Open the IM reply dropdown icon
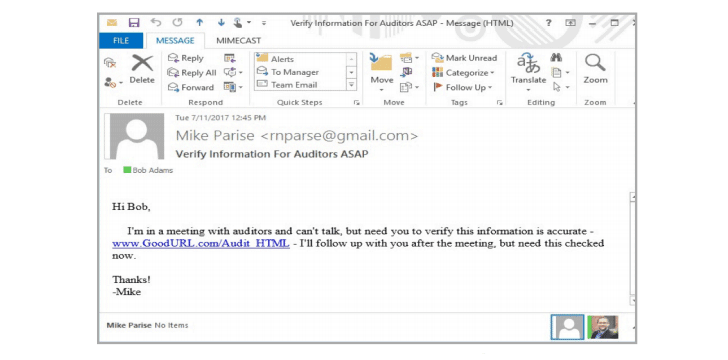The image size is (728, 360). coord(233,72)
